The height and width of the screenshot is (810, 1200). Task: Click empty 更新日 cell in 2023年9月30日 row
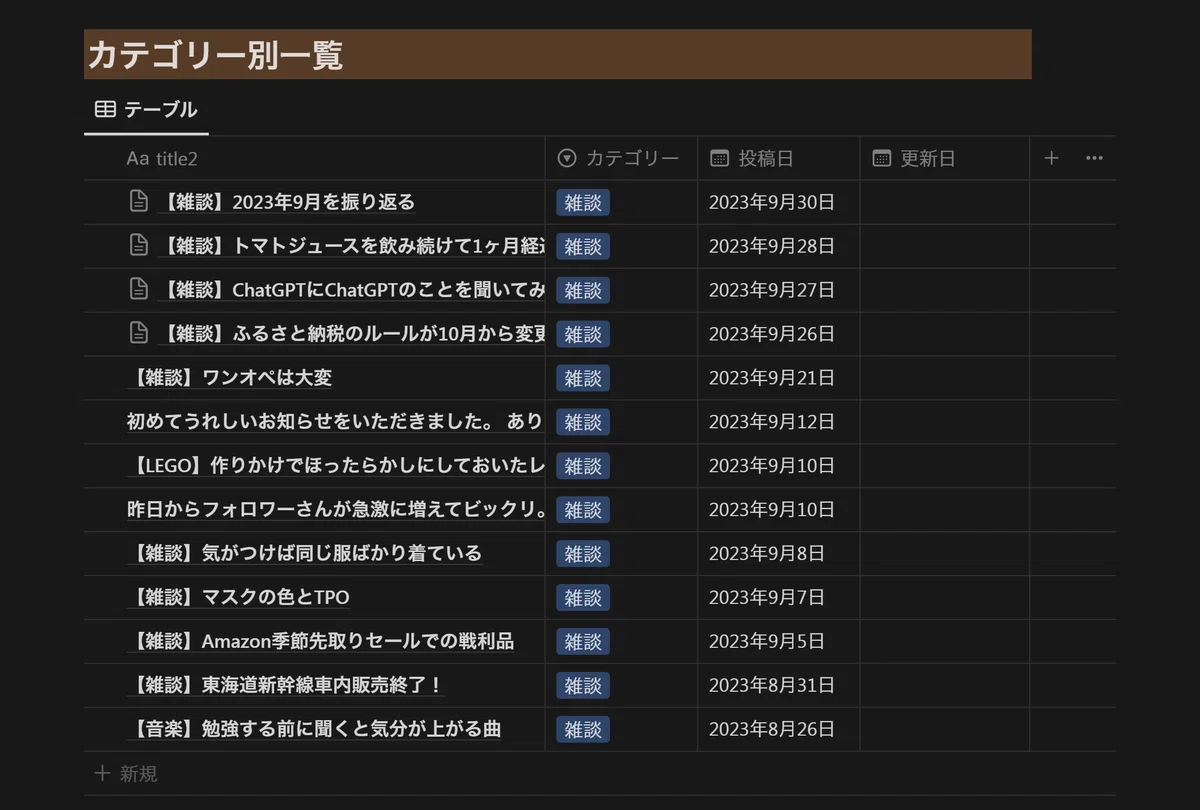click(x=944, y=202)
